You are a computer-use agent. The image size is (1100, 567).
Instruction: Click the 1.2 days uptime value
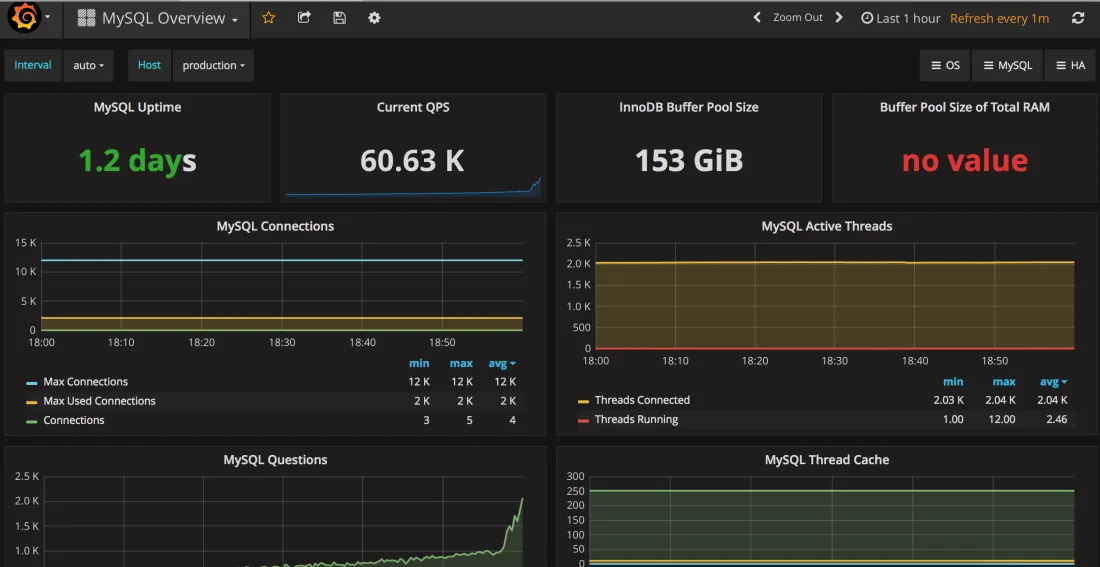[x=138, y=161]
